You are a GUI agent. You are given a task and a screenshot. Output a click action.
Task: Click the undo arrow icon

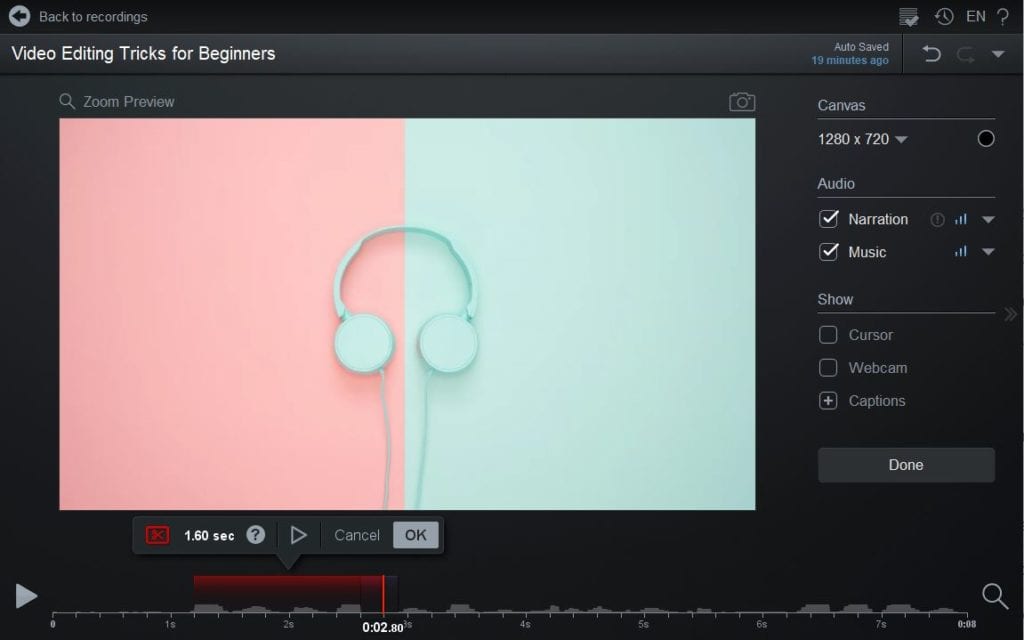(932, 54)
